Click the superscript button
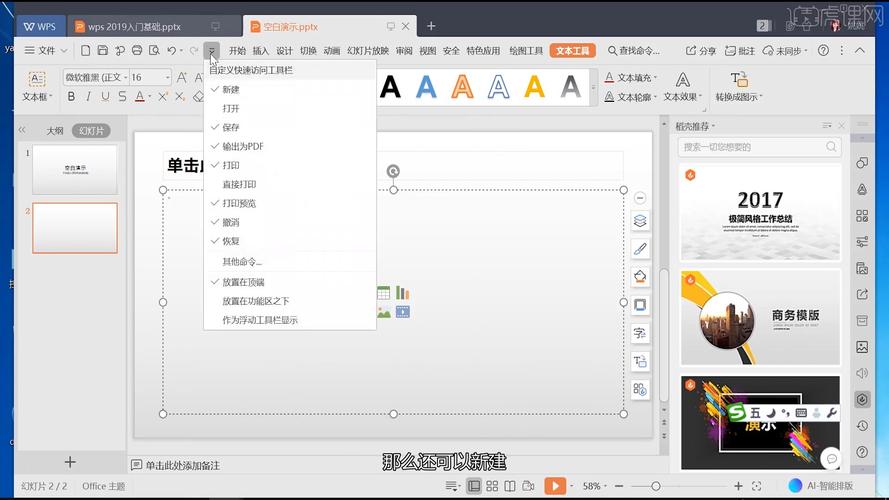The height and width of the screenshot is (500, 889). [162, 96]
